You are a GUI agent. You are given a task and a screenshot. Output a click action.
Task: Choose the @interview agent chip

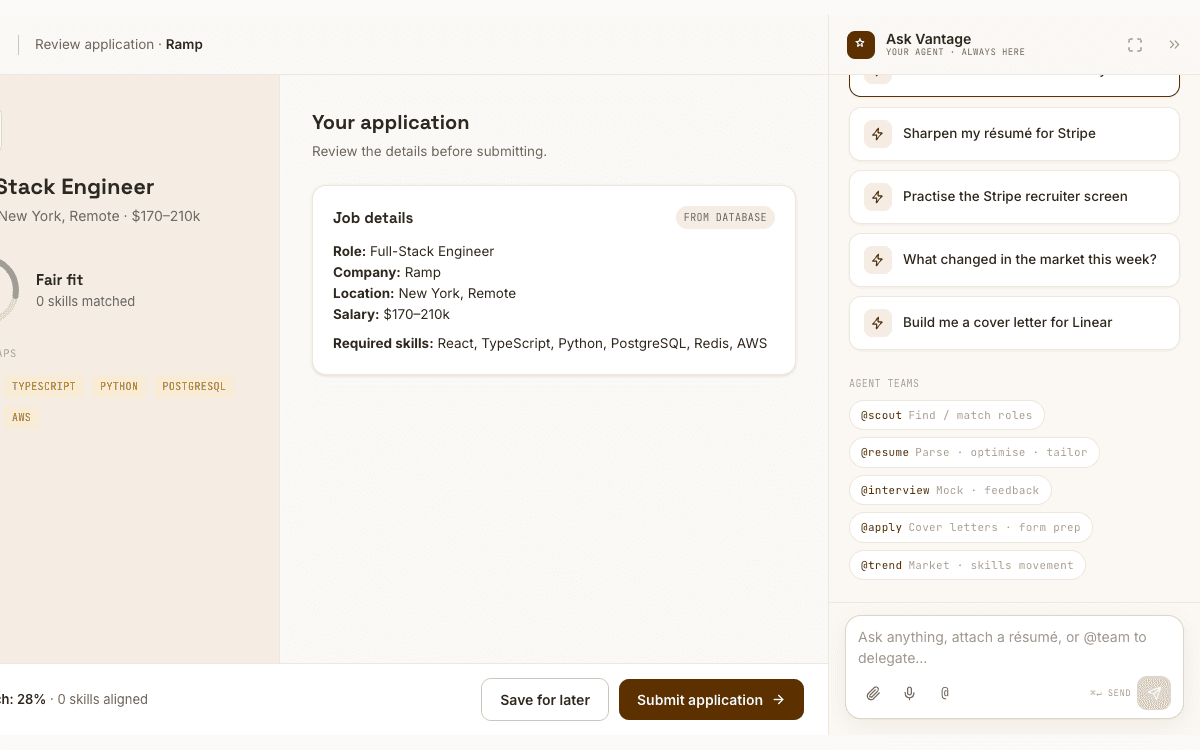pyautogui.click(x=950, y=490)
